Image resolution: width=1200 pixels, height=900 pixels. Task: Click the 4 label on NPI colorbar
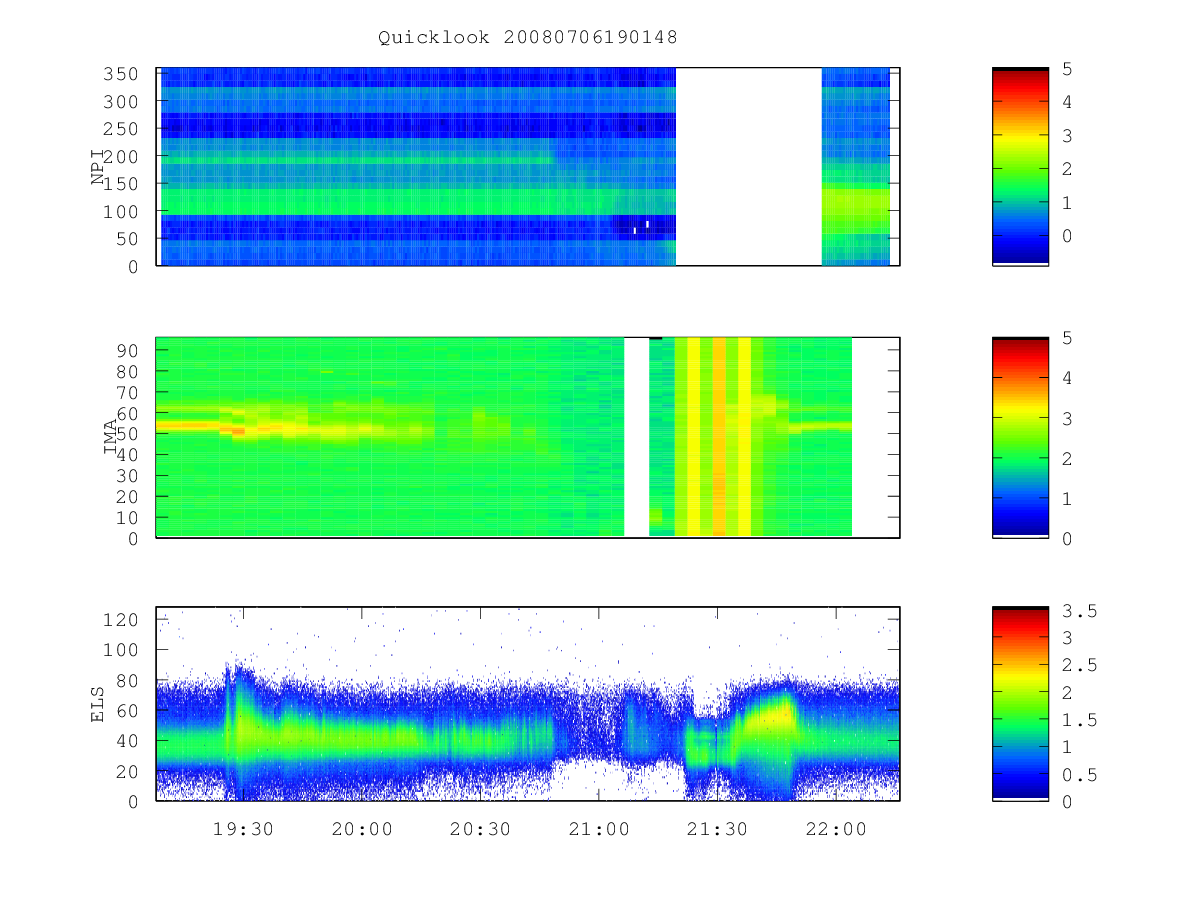coord(1066,102)
